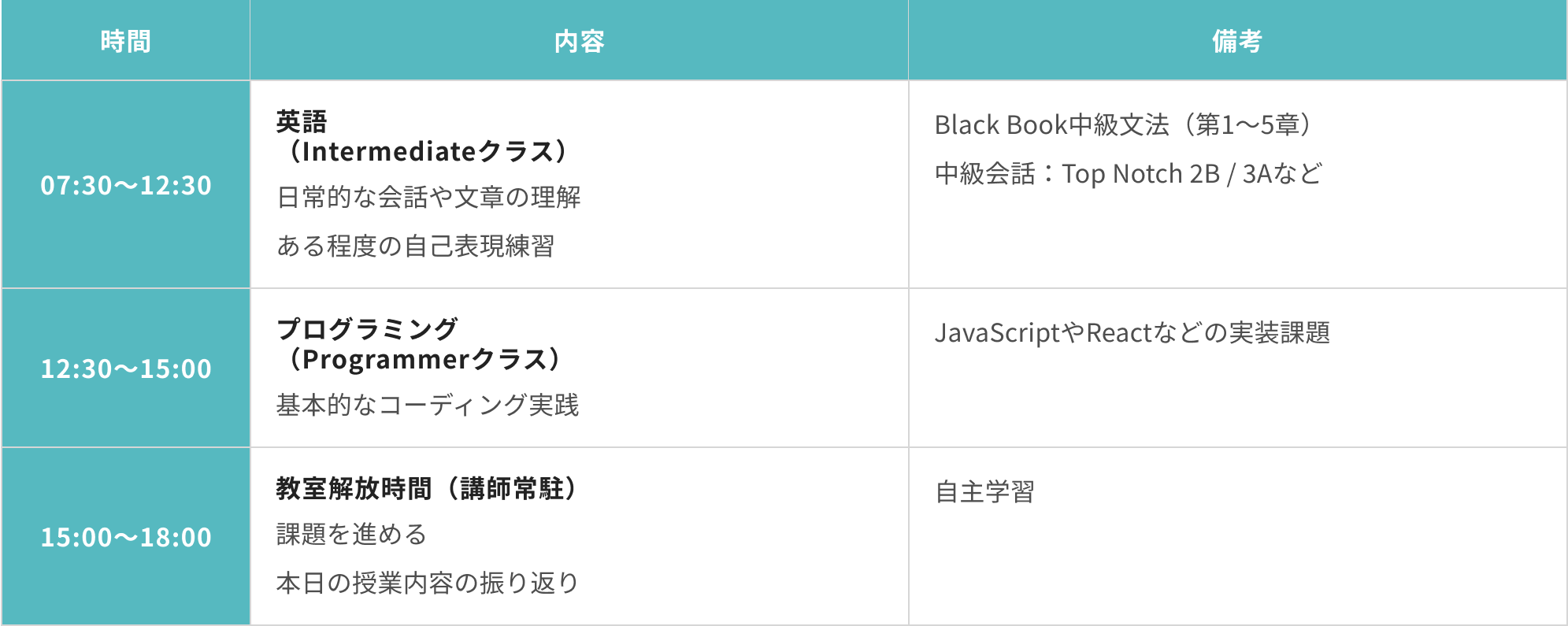Select the 07:30〜12:30 time cell
The width and height of the screenshot is (1568, 626).
pyautogui.click(x=125, y=185)
